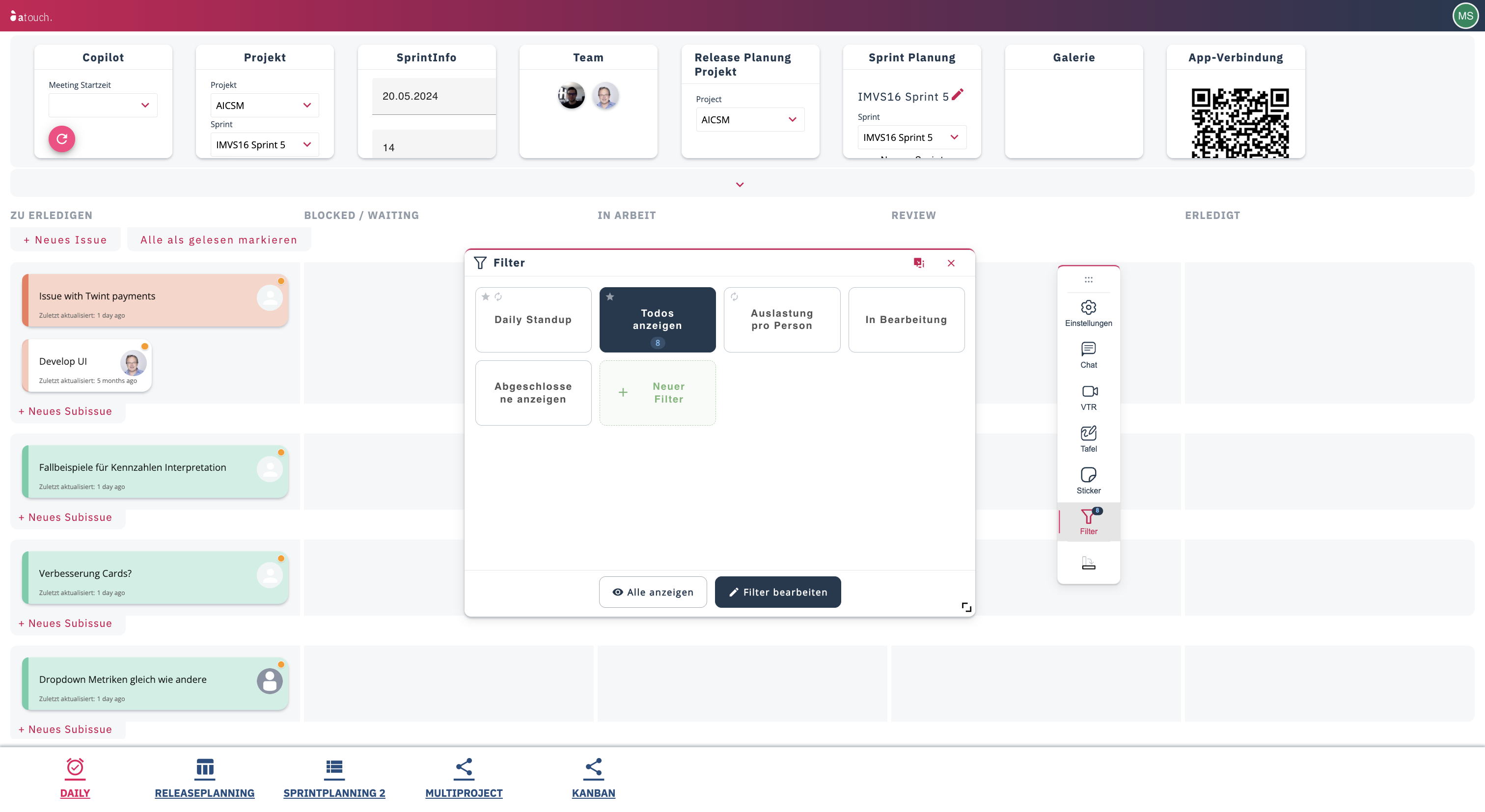Click the pencil icon next to IMVS16 Sprint 5
1485x812 pixels.
(x=958, y=95)
